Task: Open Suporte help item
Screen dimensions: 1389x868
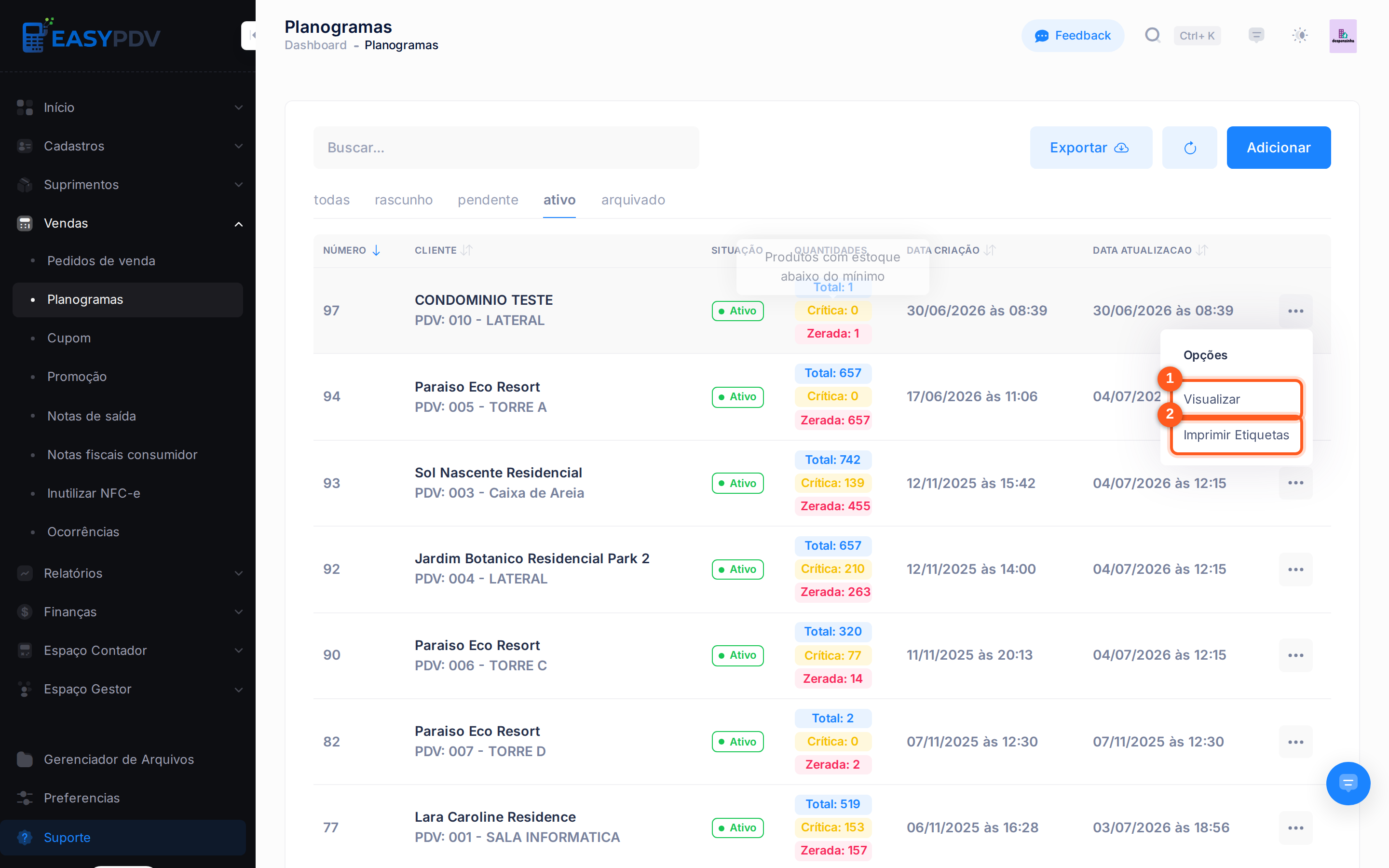Action: pyautogui.click(x=122, y=838)
